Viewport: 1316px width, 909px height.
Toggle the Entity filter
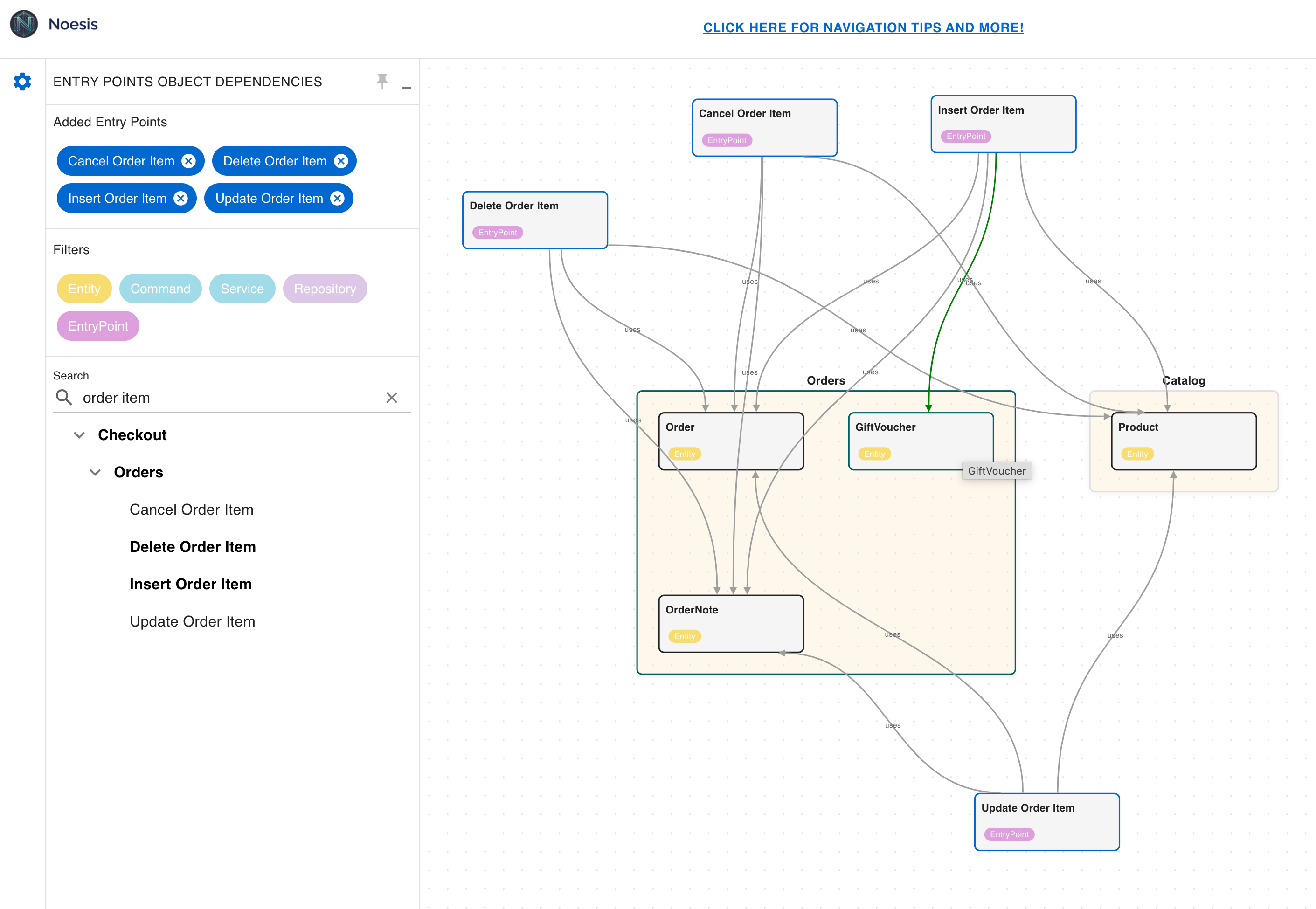pos(84,289)
